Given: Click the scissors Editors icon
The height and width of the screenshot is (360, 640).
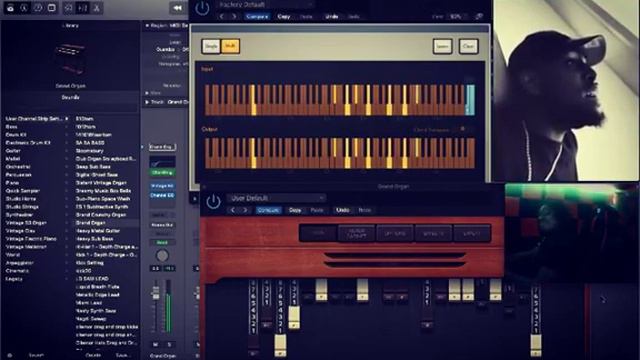Looking at the screenshot, I should point(97,8).
